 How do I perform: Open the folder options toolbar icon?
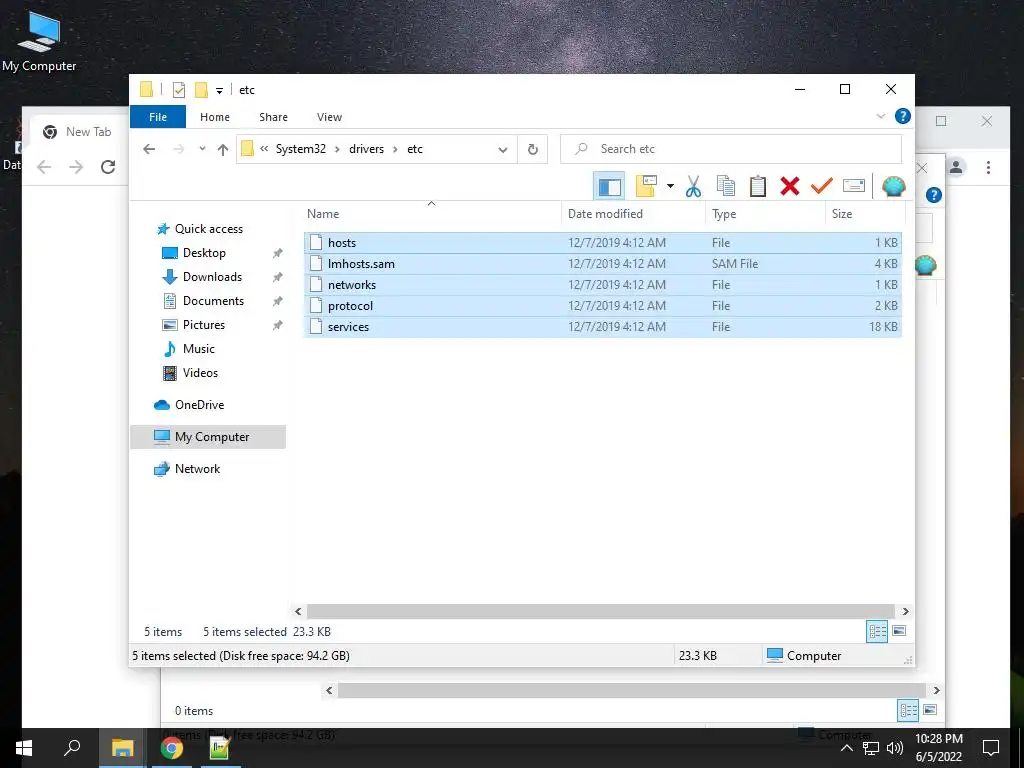tap(646, 186)
